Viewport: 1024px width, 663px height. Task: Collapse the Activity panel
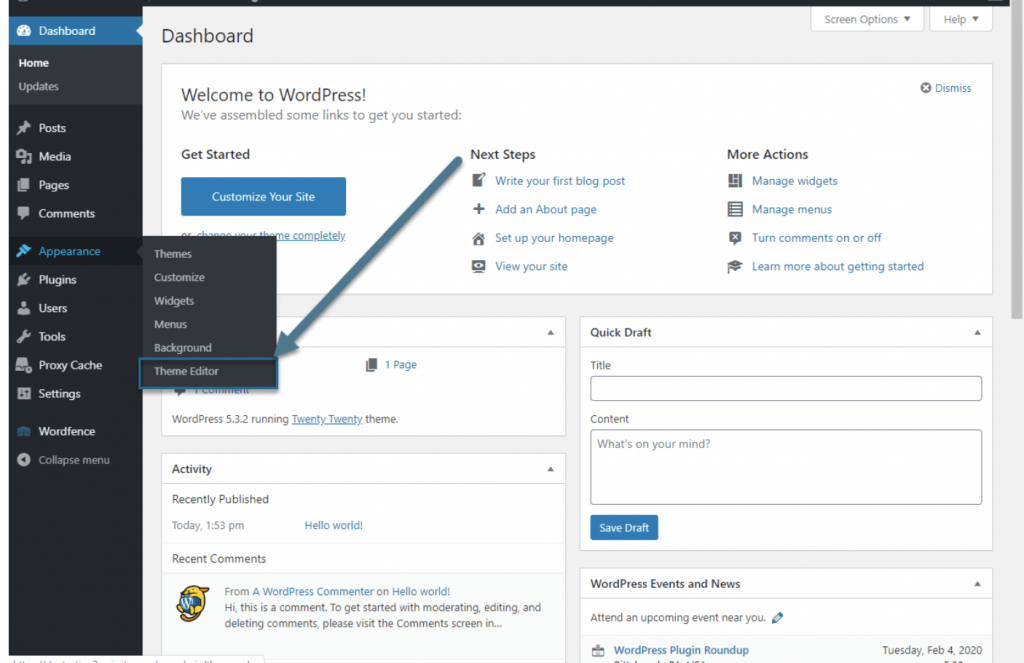click(551, 469)
